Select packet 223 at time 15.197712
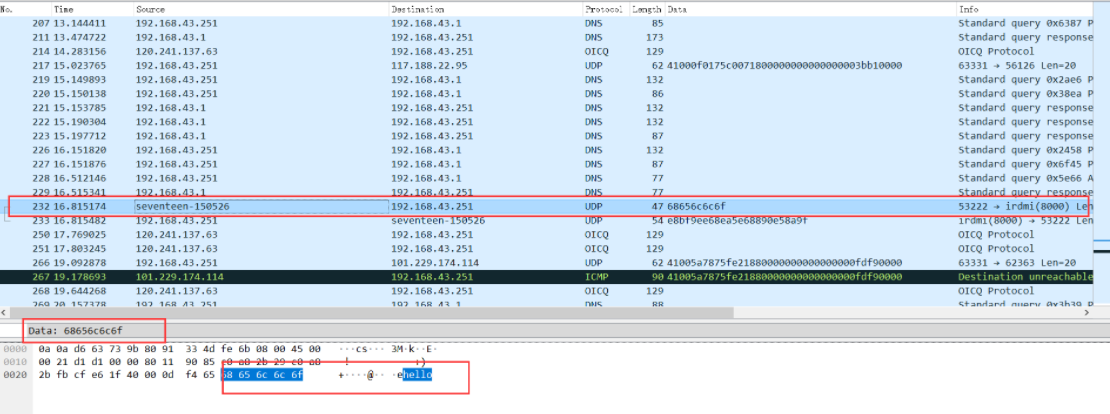Viewport: 1110px width, 414px height. (547, 136)
